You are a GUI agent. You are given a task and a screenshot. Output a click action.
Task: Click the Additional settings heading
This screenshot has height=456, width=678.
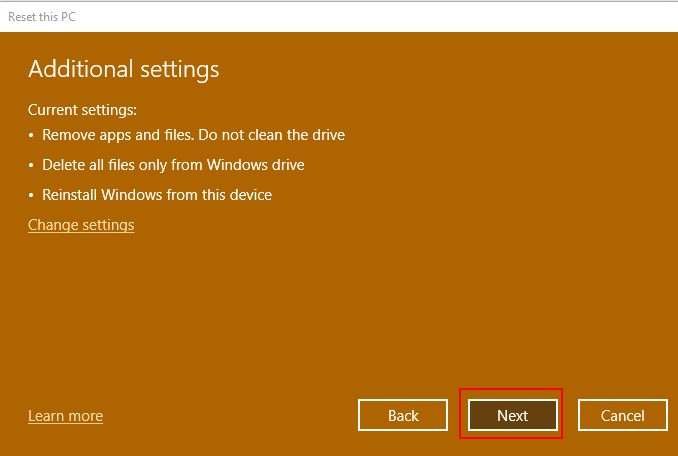click(x=123, y=69)
